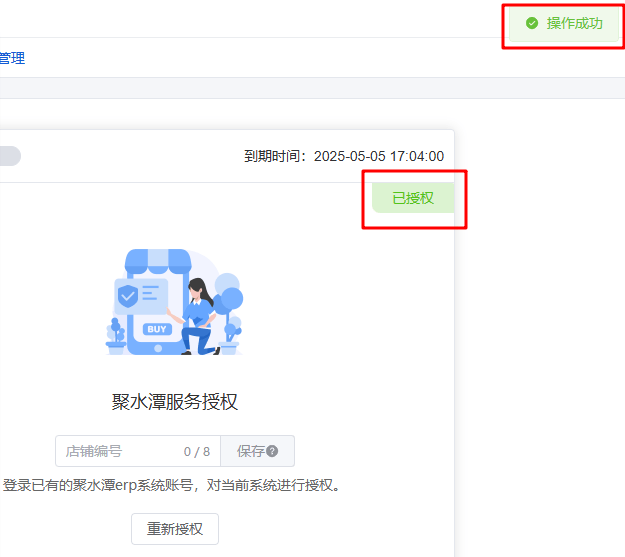Open the 管理 link at top left

12,58
